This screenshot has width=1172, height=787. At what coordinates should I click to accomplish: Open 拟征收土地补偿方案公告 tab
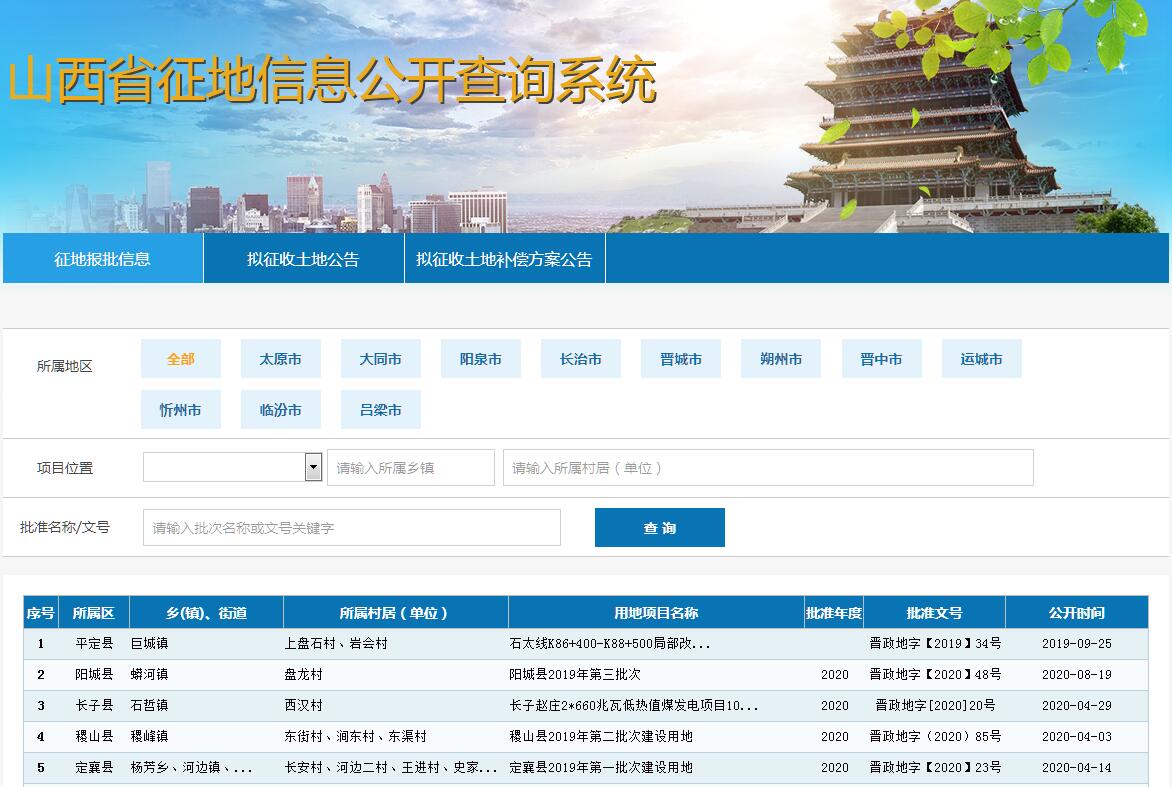click(x=504, y=259)
